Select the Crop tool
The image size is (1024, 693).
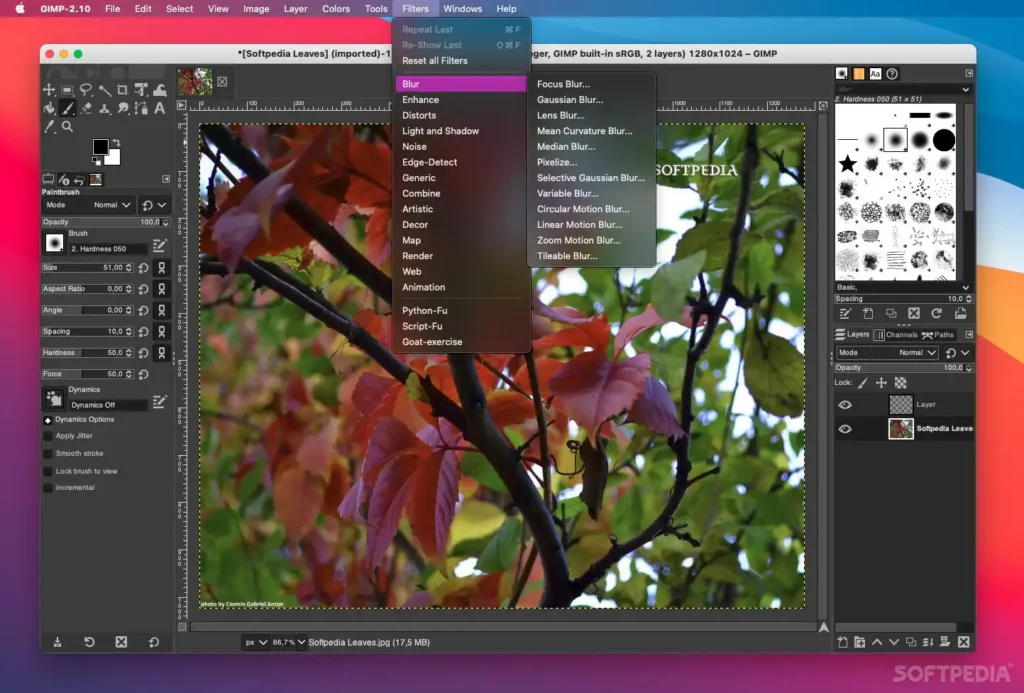click(x=123, y=89)
